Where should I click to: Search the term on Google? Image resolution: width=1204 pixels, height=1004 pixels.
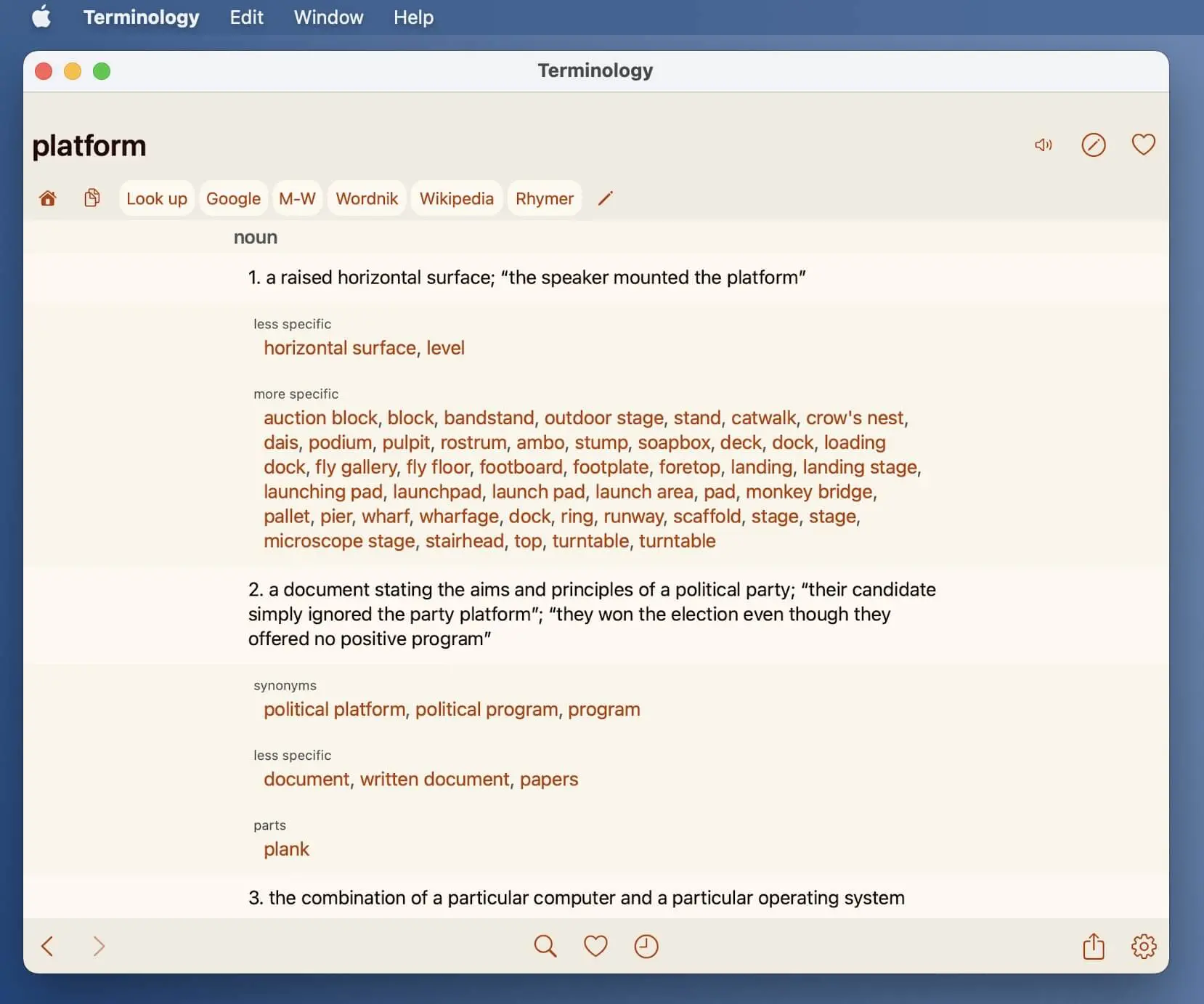click(x=233, y=198)
